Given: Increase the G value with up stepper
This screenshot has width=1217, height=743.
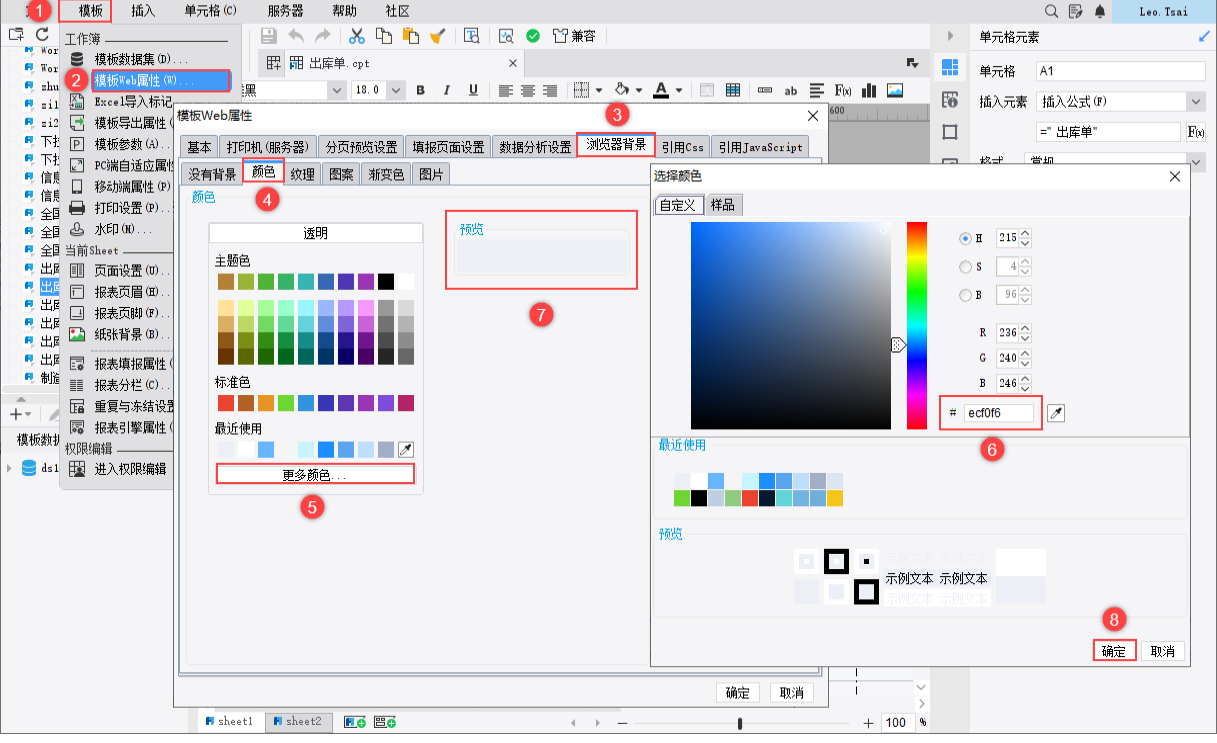Looking at the screenshot, I should 1025,353.
